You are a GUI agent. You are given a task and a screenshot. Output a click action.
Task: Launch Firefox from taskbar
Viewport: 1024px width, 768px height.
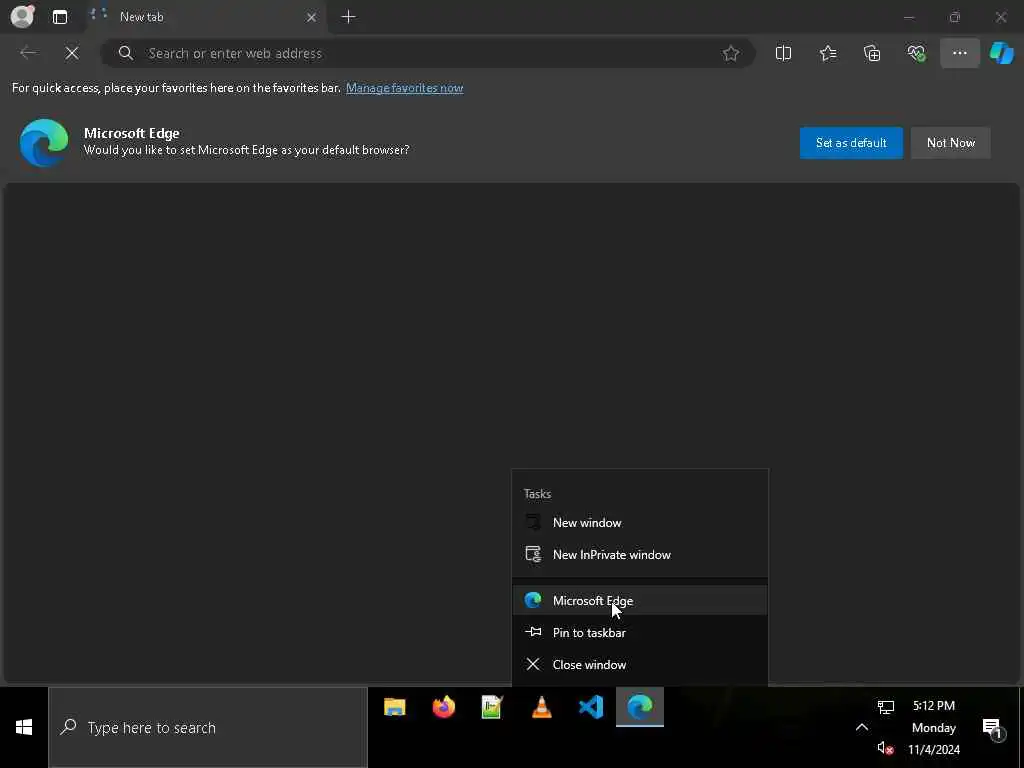[x=444, y=707]
